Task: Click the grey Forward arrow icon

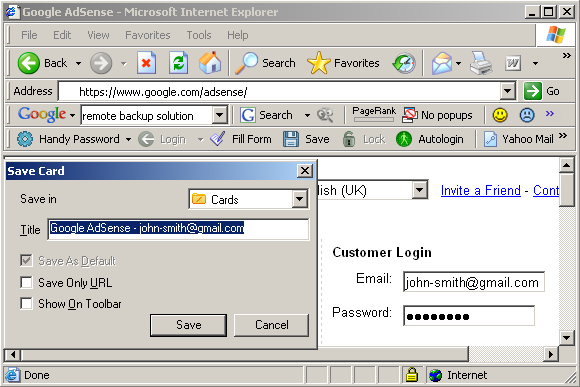Action: click(101, 63)
